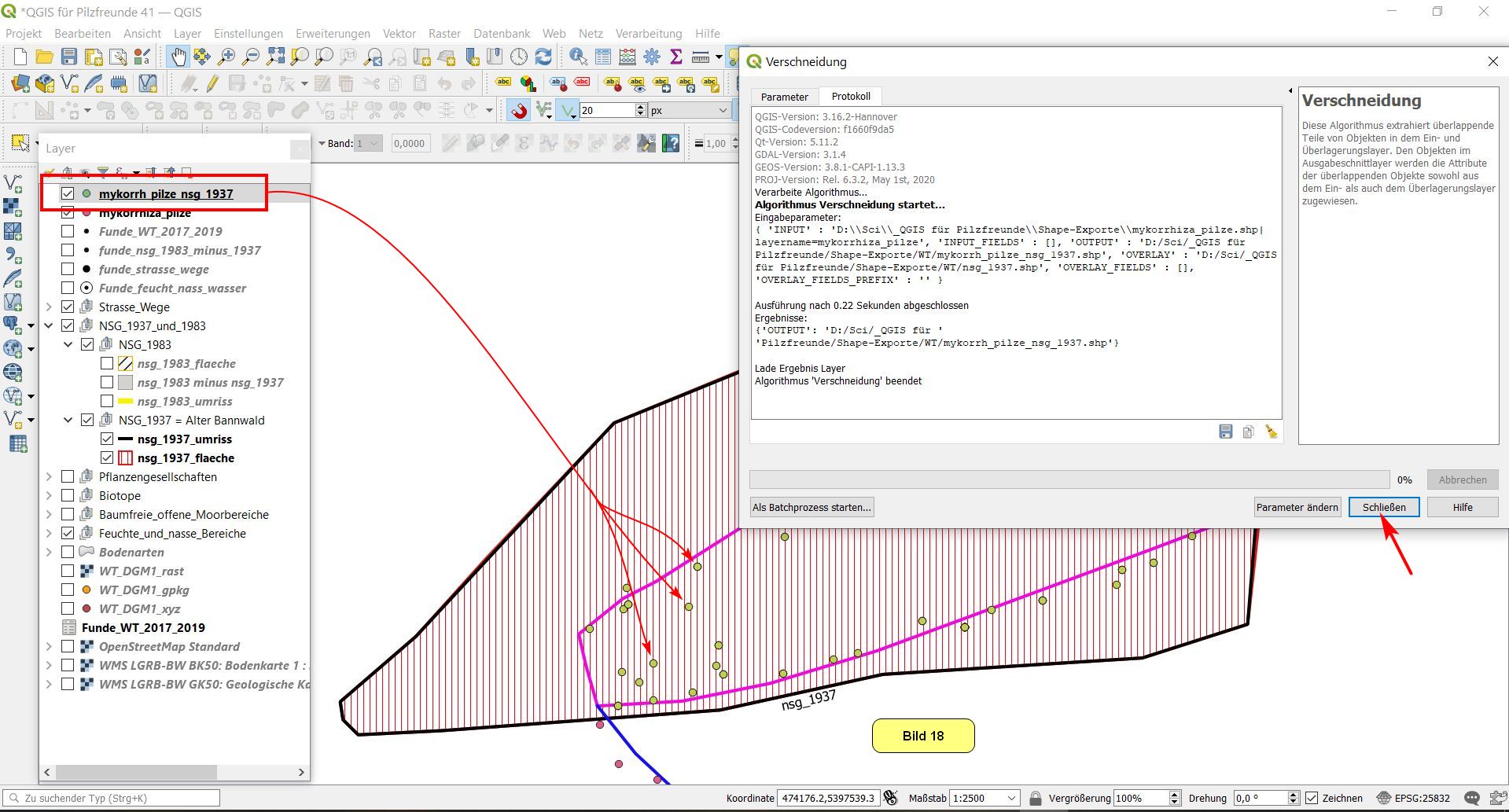Viewport: 1509px width, 812px height.
Task: Open the Vektor menu
Action: [x=399, y=34]
